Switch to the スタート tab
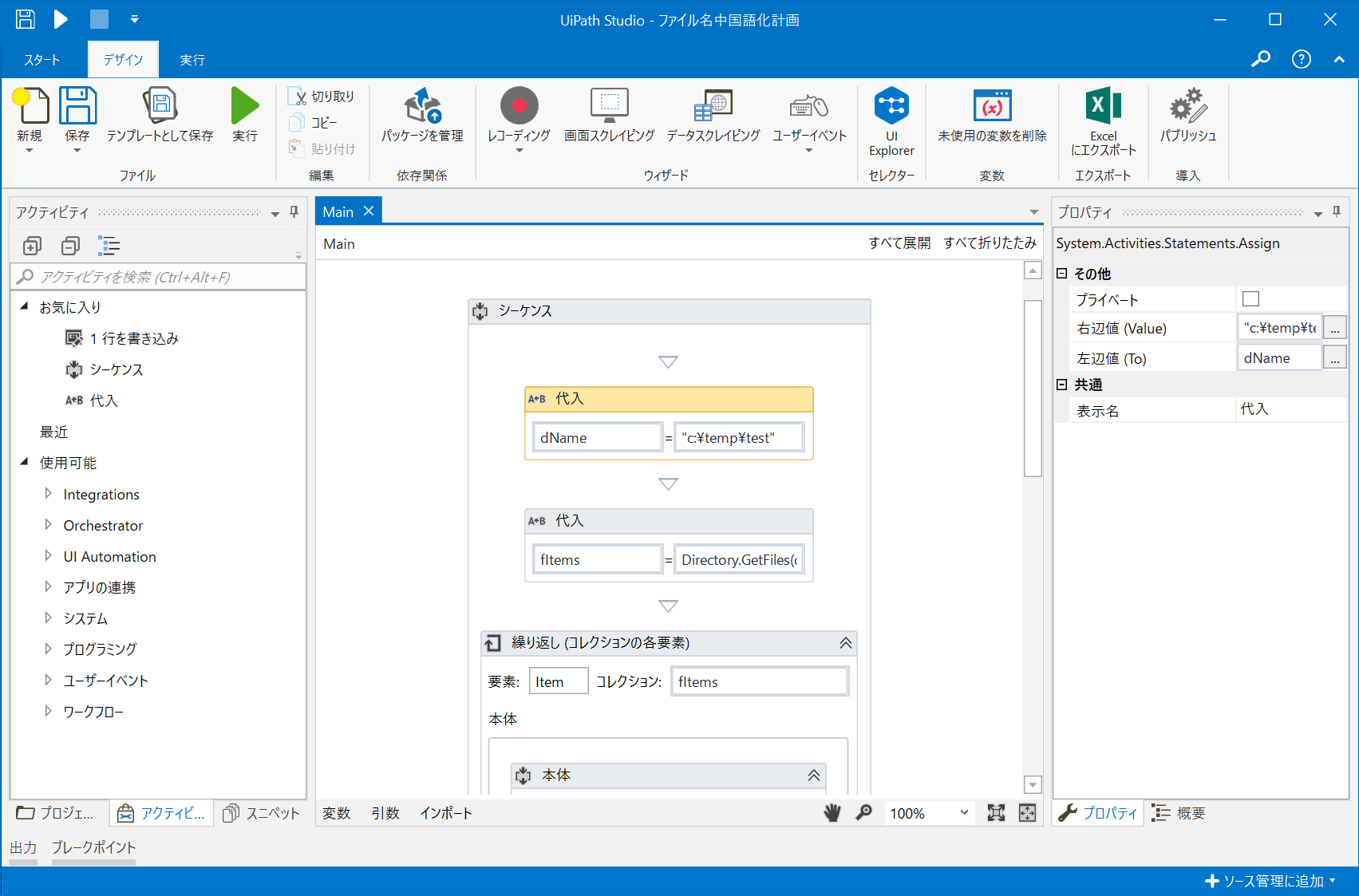1359x896 pixels. click(42, 60)
